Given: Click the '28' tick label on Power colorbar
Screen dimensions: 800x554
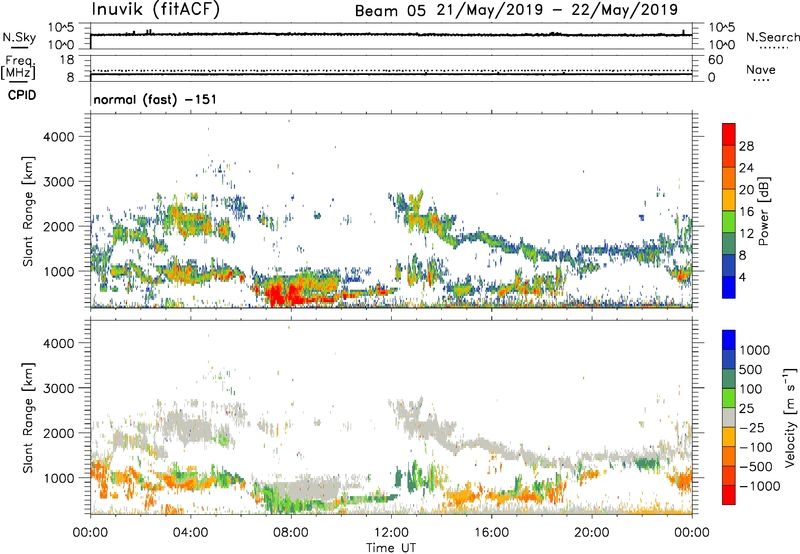Looking at the screenshot, I should (x=746, y=146).
